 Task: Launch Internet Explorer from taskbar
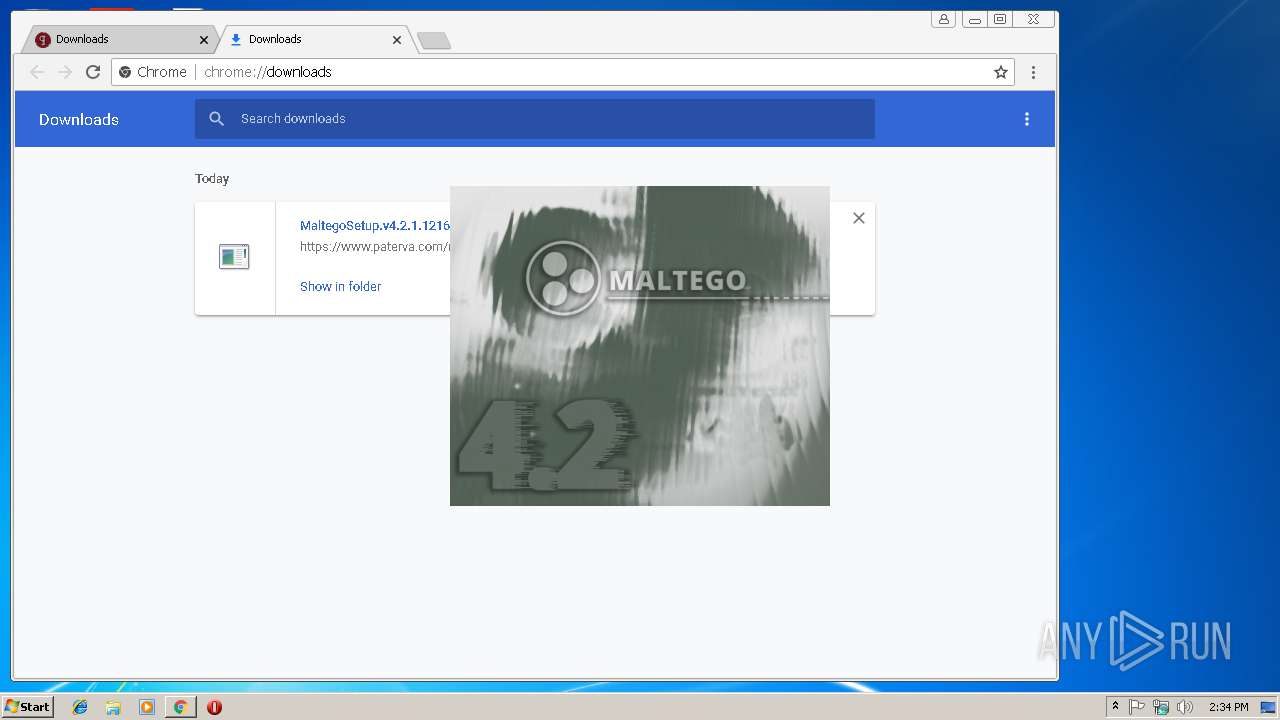(80, 707)
